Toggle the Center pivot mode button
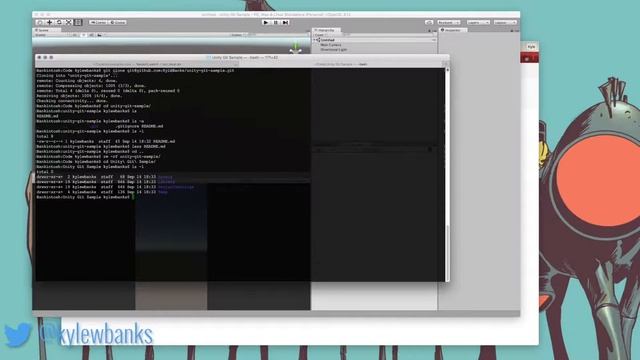 [98, 22]
